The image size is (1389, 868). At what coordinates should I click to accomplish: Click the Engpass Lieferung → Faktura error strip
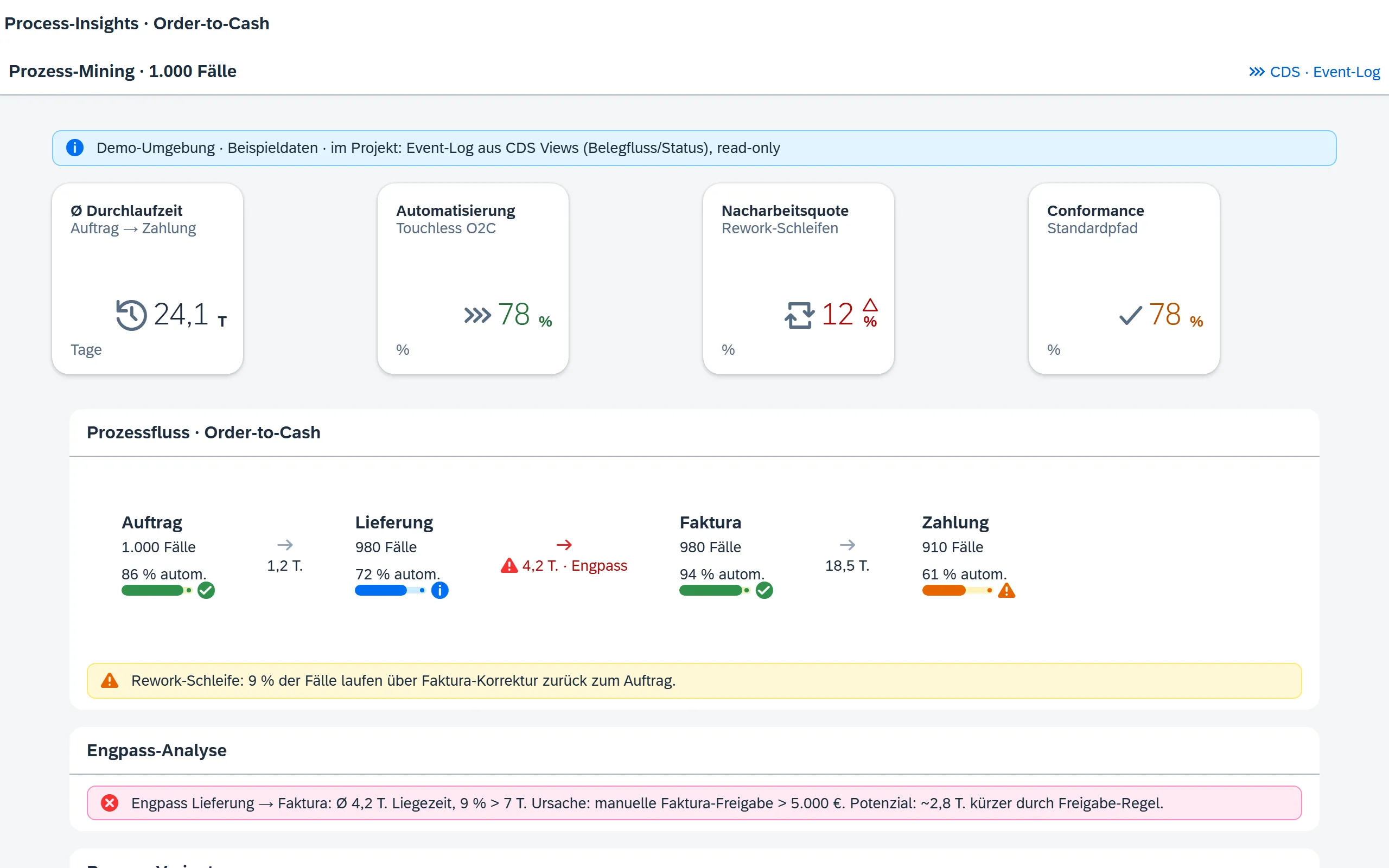pyautogui.click(x=694, y=802)
